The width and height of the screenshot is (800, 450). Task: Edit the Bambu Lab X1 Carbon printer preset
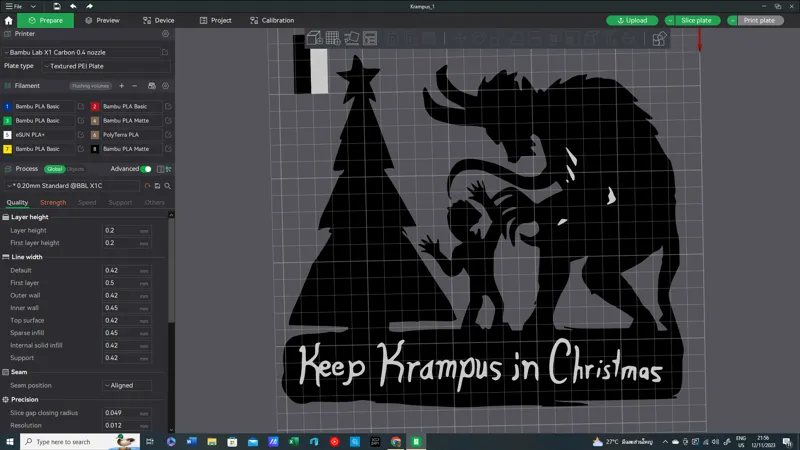click(165, 52)
